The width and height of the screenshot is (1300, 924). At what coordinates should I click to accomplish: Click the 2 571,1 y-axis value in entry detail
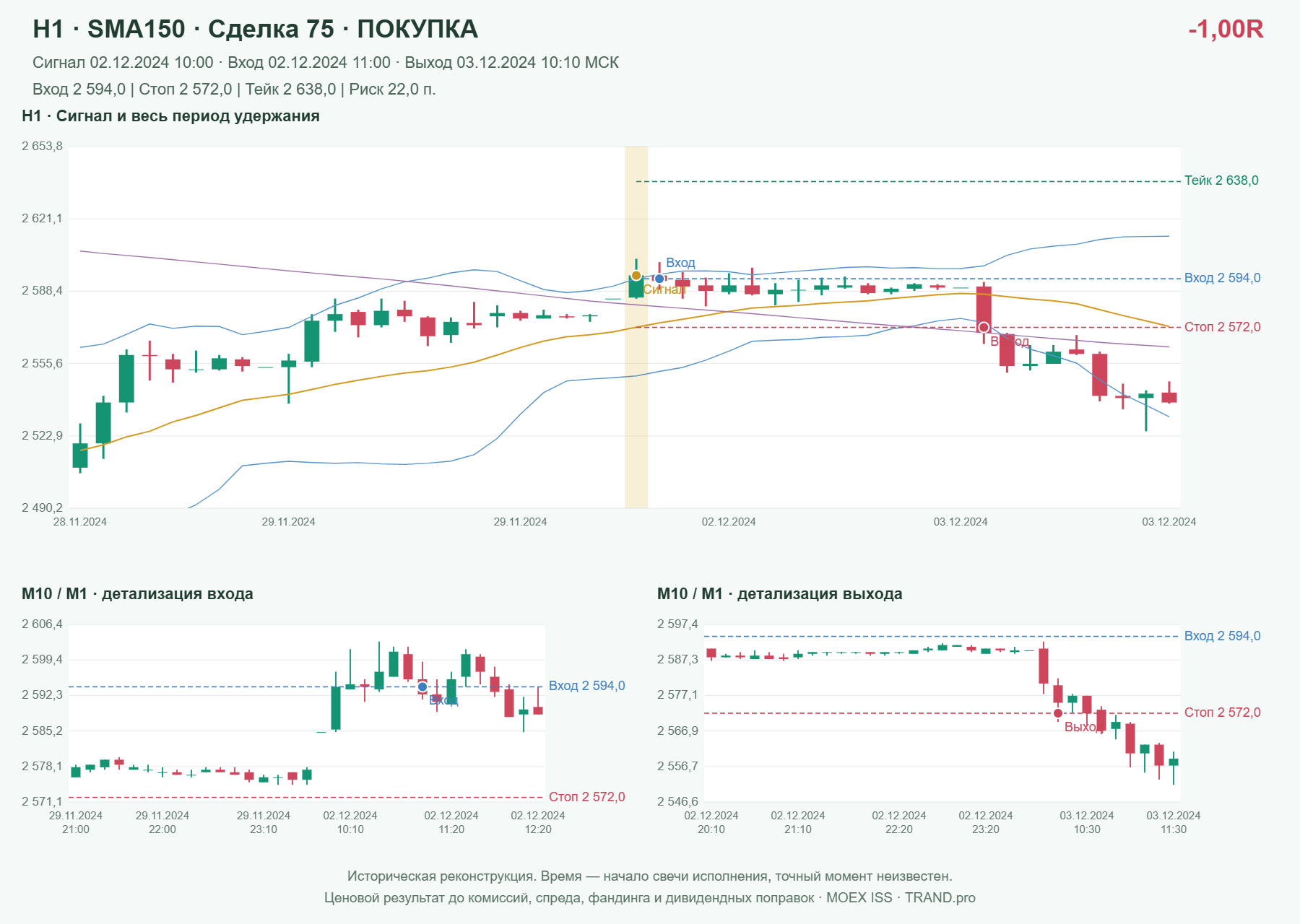pyautogui.click(x=42, y=802)
